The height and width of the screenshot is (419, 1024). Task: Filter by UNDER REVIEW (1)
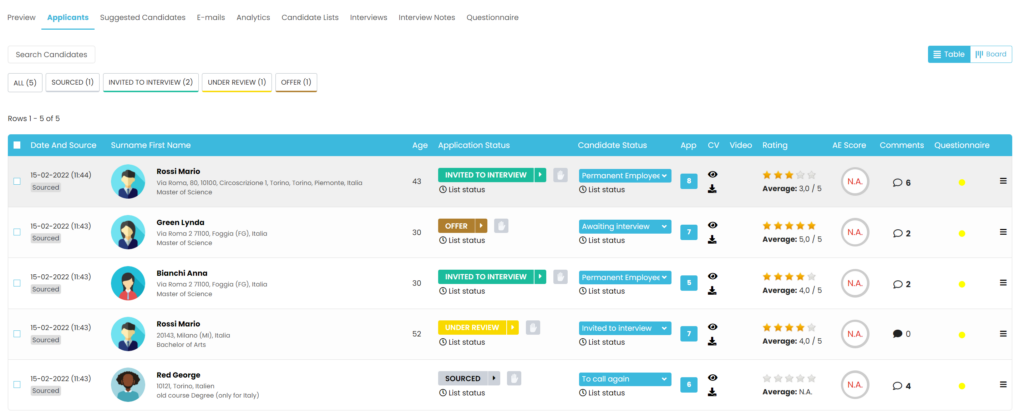[x=236, y=83]
